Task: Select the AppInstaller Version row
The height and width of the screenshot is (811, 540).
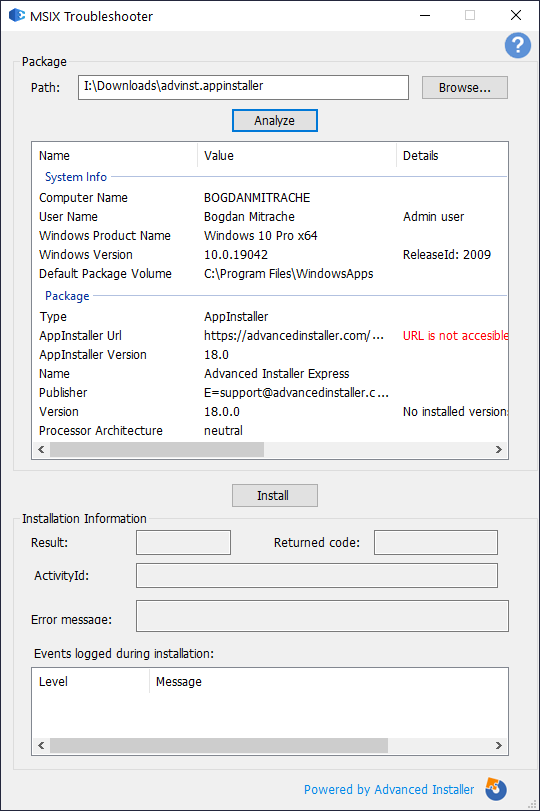Action: pyautogui.click(x=270, y=355)
